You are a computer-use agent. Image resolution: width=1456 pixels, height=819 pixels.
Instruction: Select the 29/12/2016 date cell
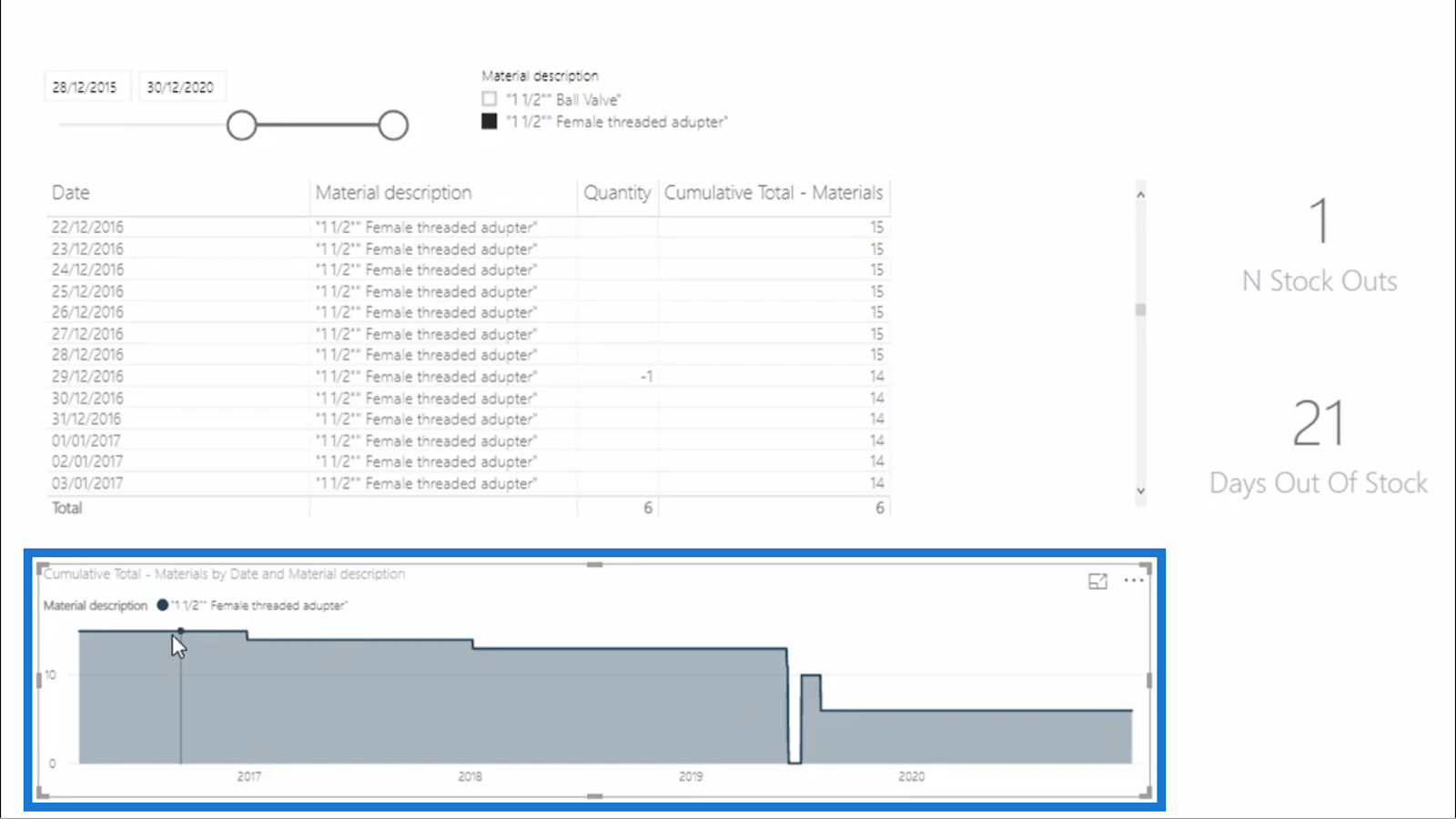(87, 376)
